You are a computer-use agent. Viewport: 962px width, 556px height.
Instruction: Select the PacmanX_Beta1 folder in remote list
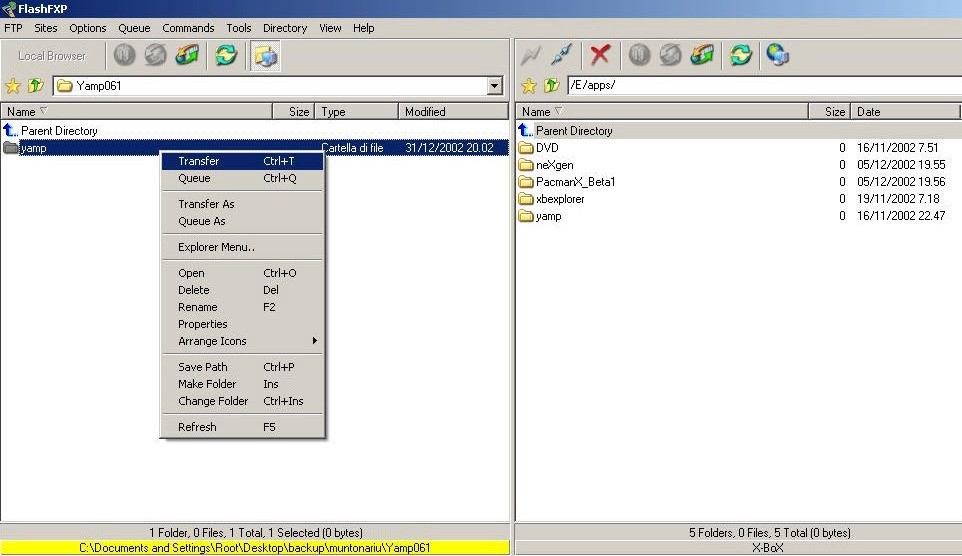point(575,182)
